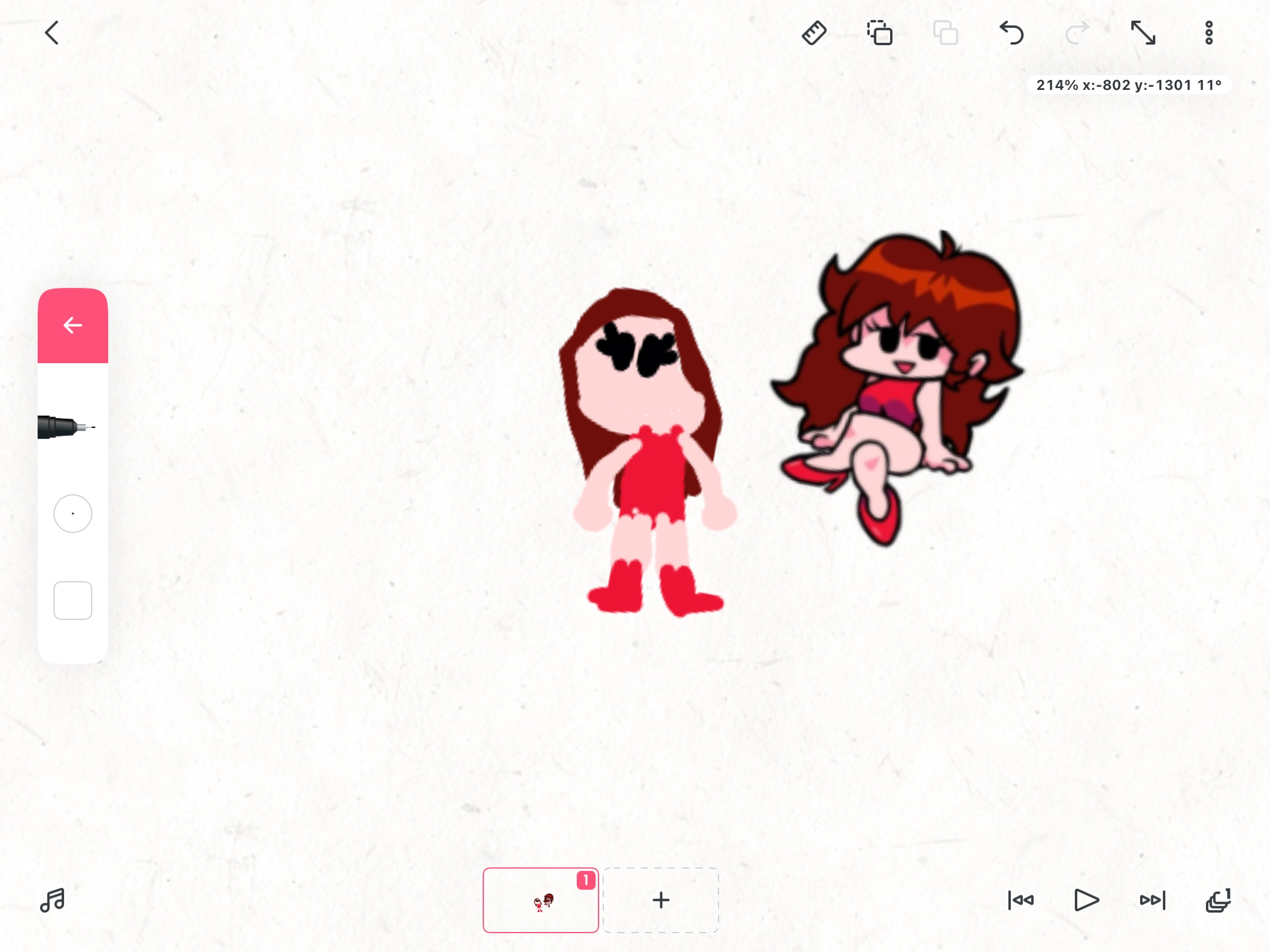Open the white color swatch
The width and height of the screenshot is (1270, 952).
coord(73,601)
